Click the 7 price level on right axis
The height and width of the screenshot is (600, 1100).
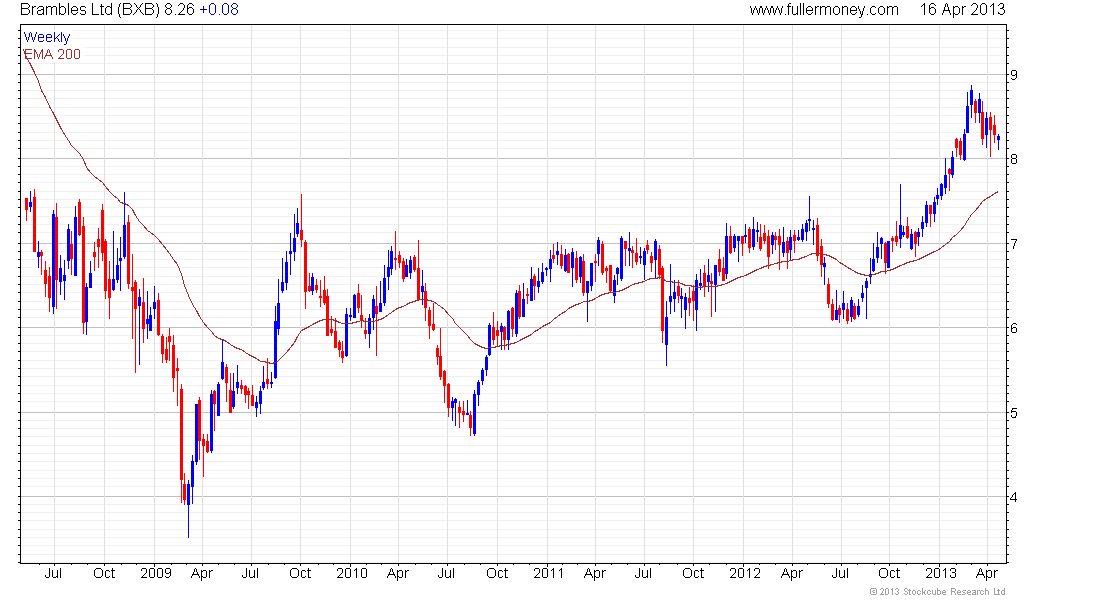1014,244
